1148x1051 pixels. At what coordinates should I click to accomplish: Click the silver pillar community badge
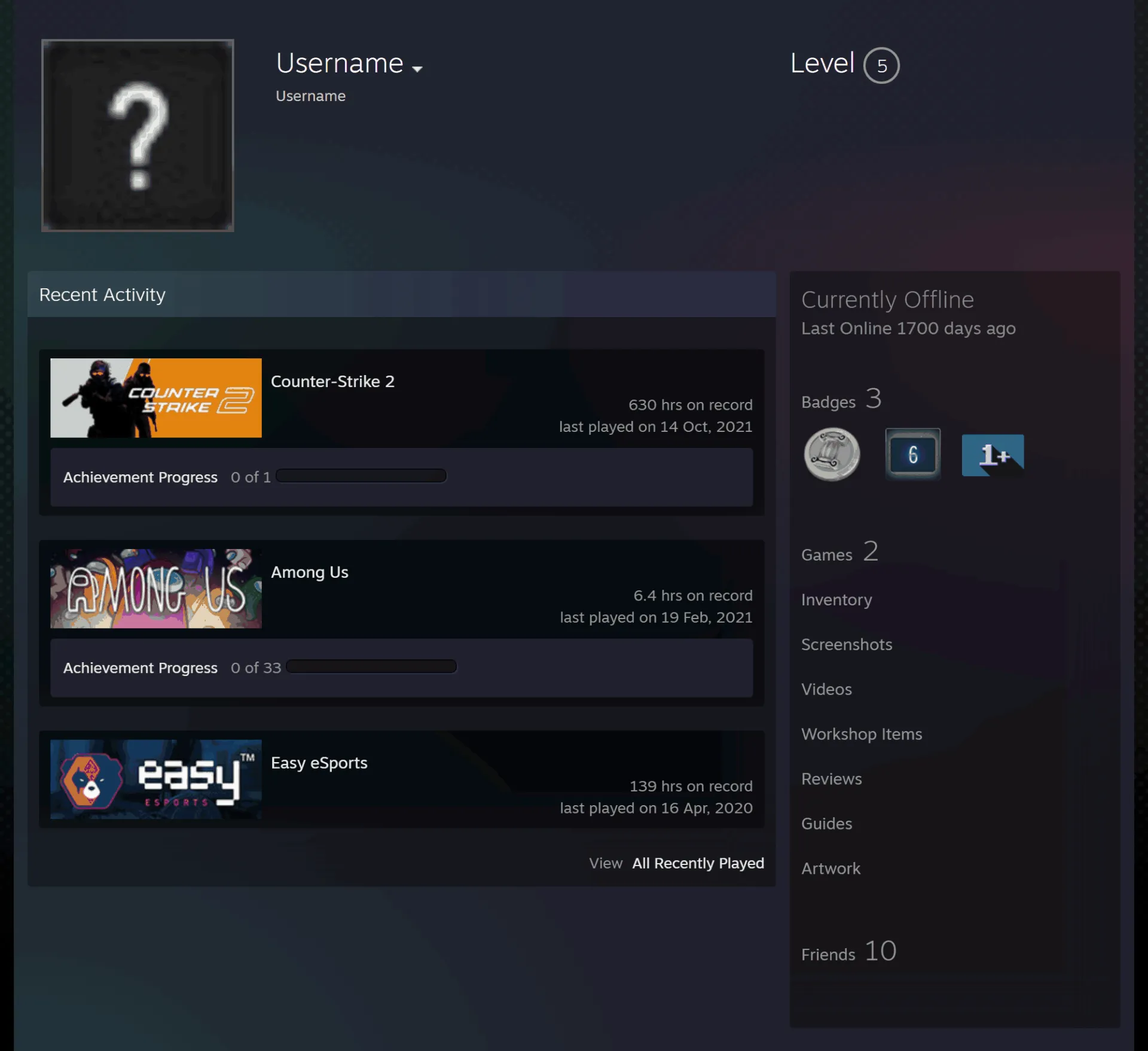click(832, 454)
